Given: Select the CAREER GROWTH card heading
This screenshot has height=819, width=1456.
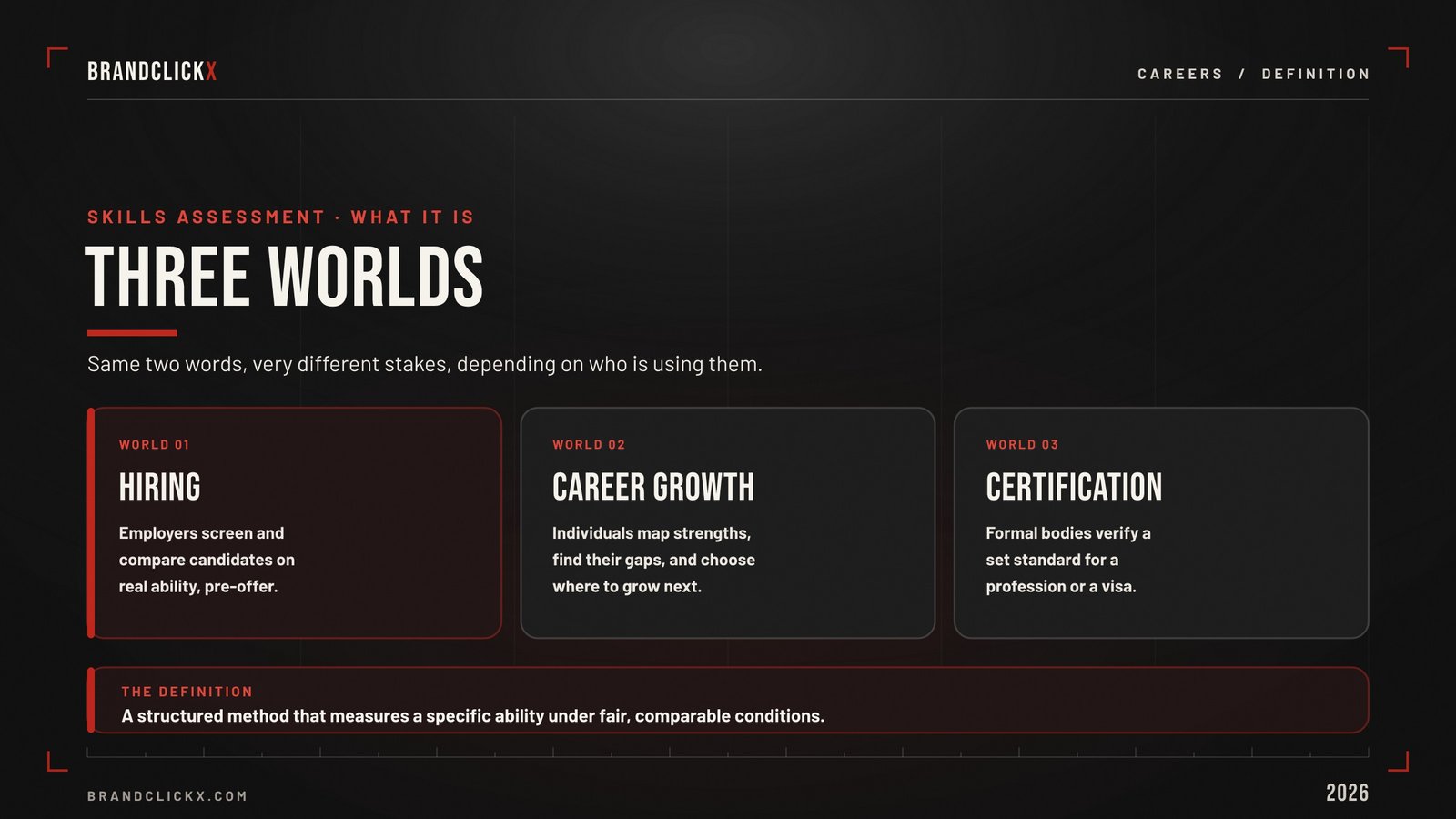Looking at the screenshot, I should 653,487.
